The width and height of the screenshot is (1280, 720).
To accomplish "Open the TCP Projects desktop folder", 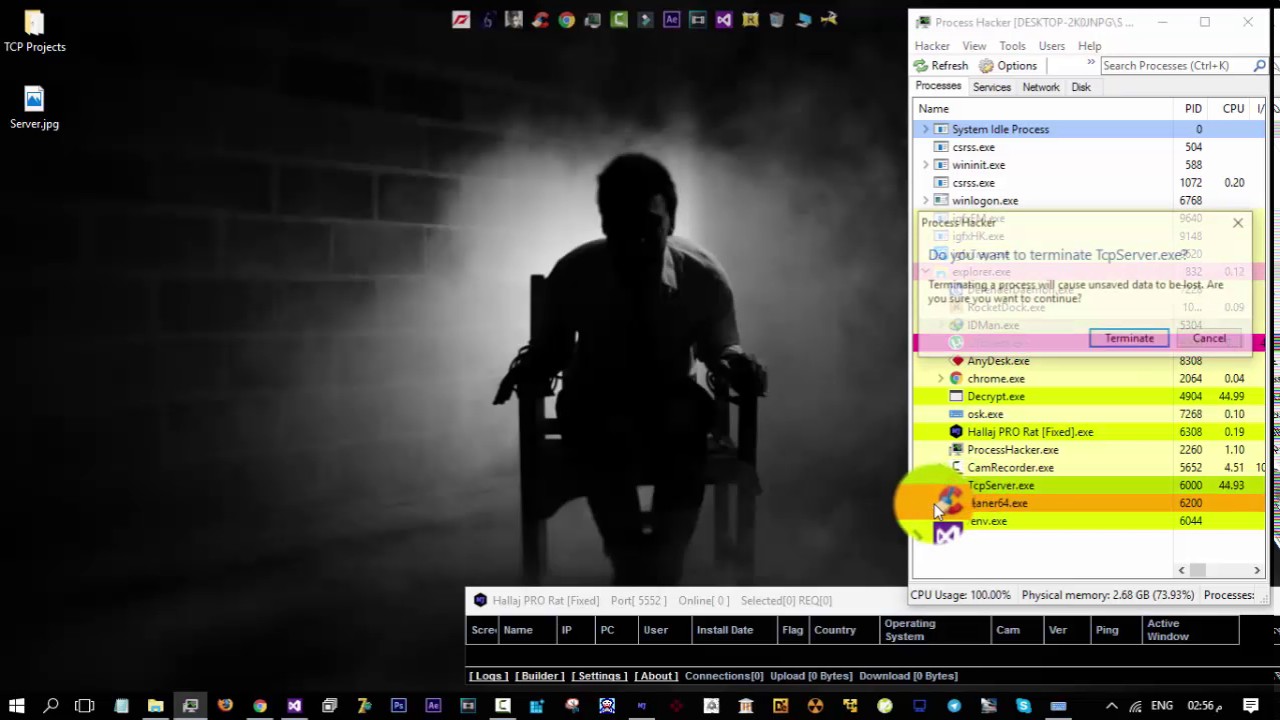I will (x=34, y=32).
